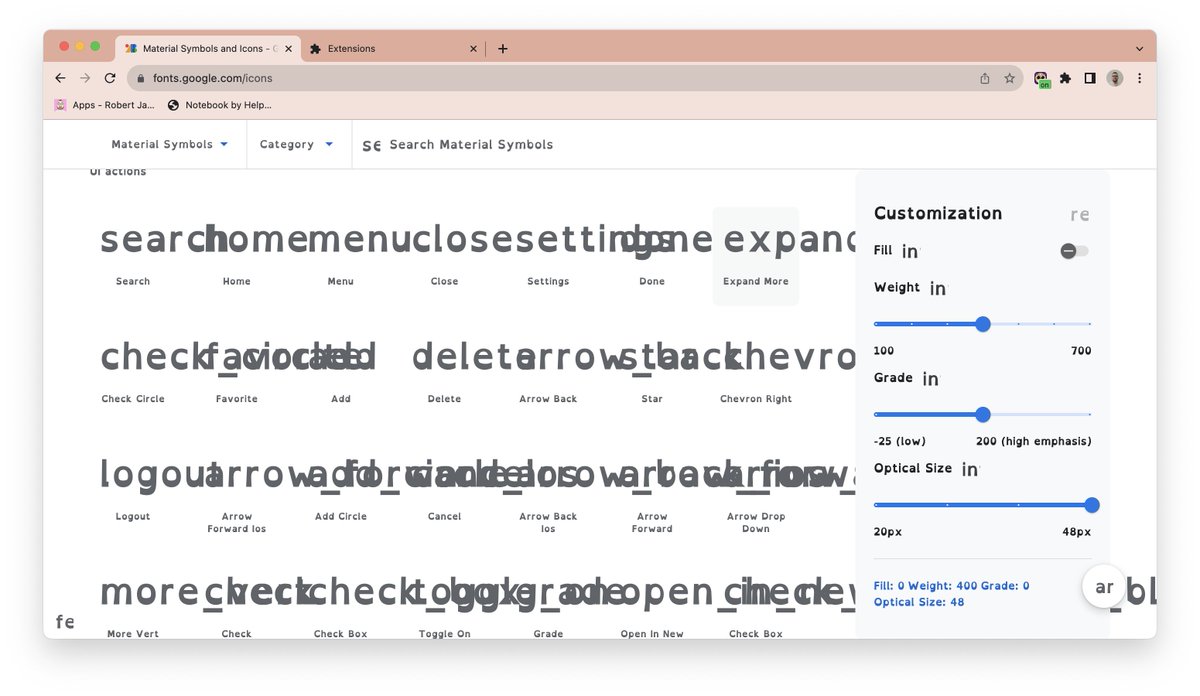Select the Logout icon tile
1200x696 pixels.
coord(133,492)
